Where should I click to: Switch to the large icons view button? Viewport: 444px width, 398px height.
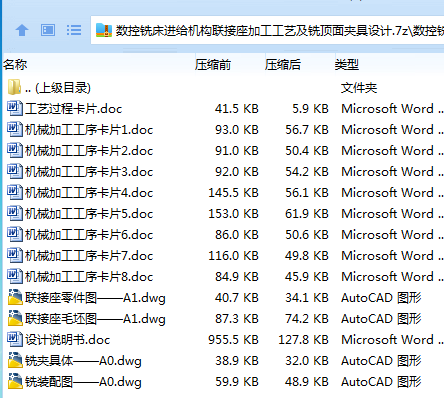(x=48, y=30)
